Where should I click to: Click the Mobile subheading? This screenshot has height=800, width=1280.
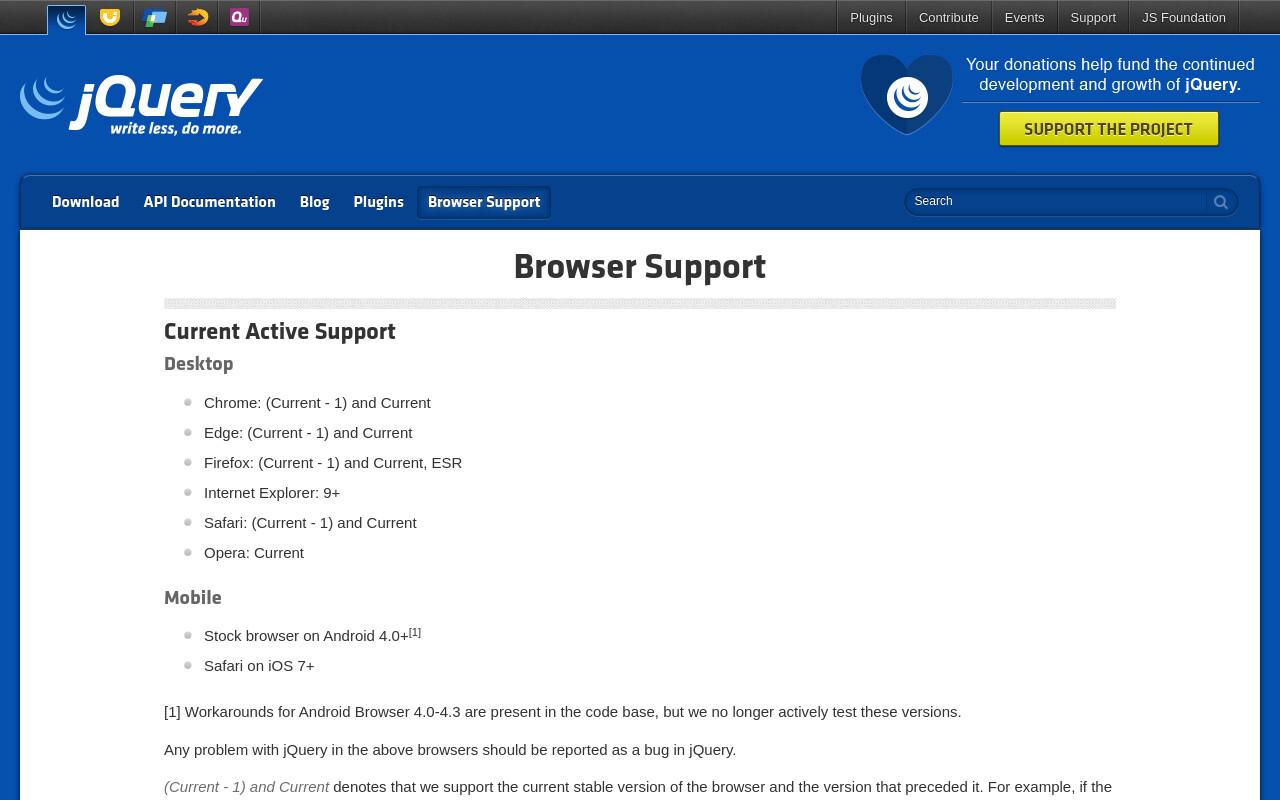tap(193, 598)
